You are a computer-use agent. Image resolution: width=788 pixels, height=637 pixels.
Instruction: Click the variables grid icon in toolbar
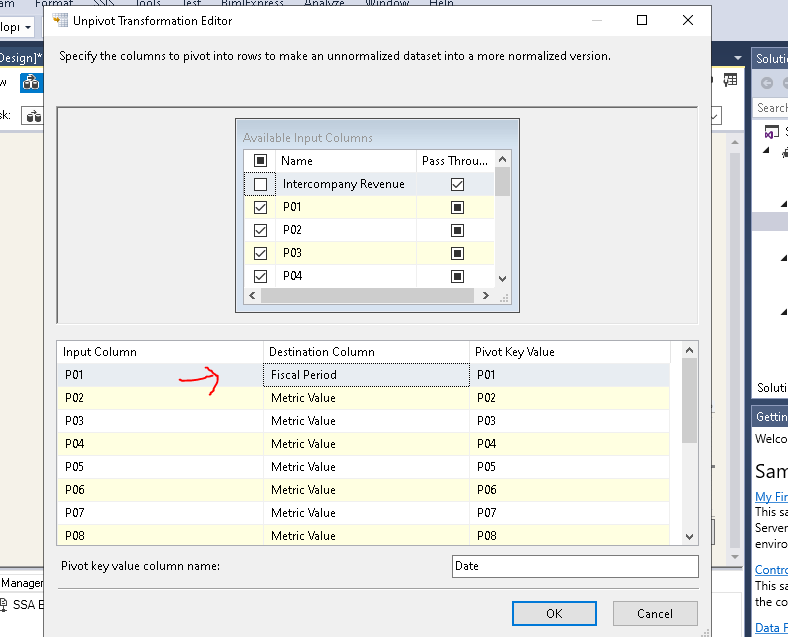[x=731, y=80]
